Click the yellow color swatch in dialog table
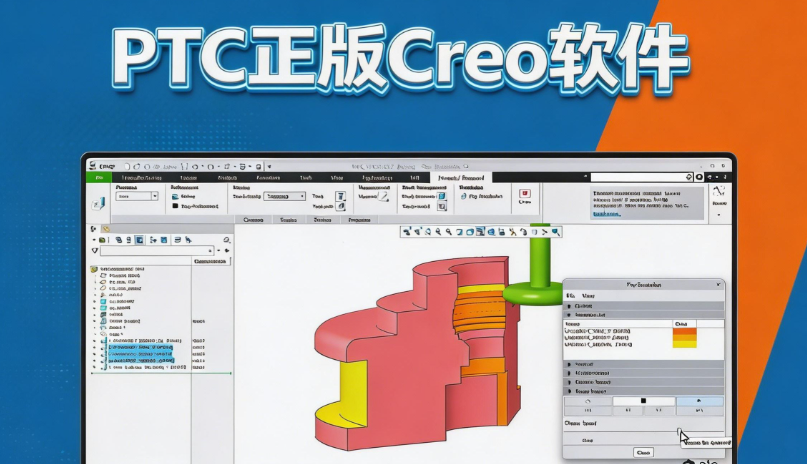 tap(685, 345)
